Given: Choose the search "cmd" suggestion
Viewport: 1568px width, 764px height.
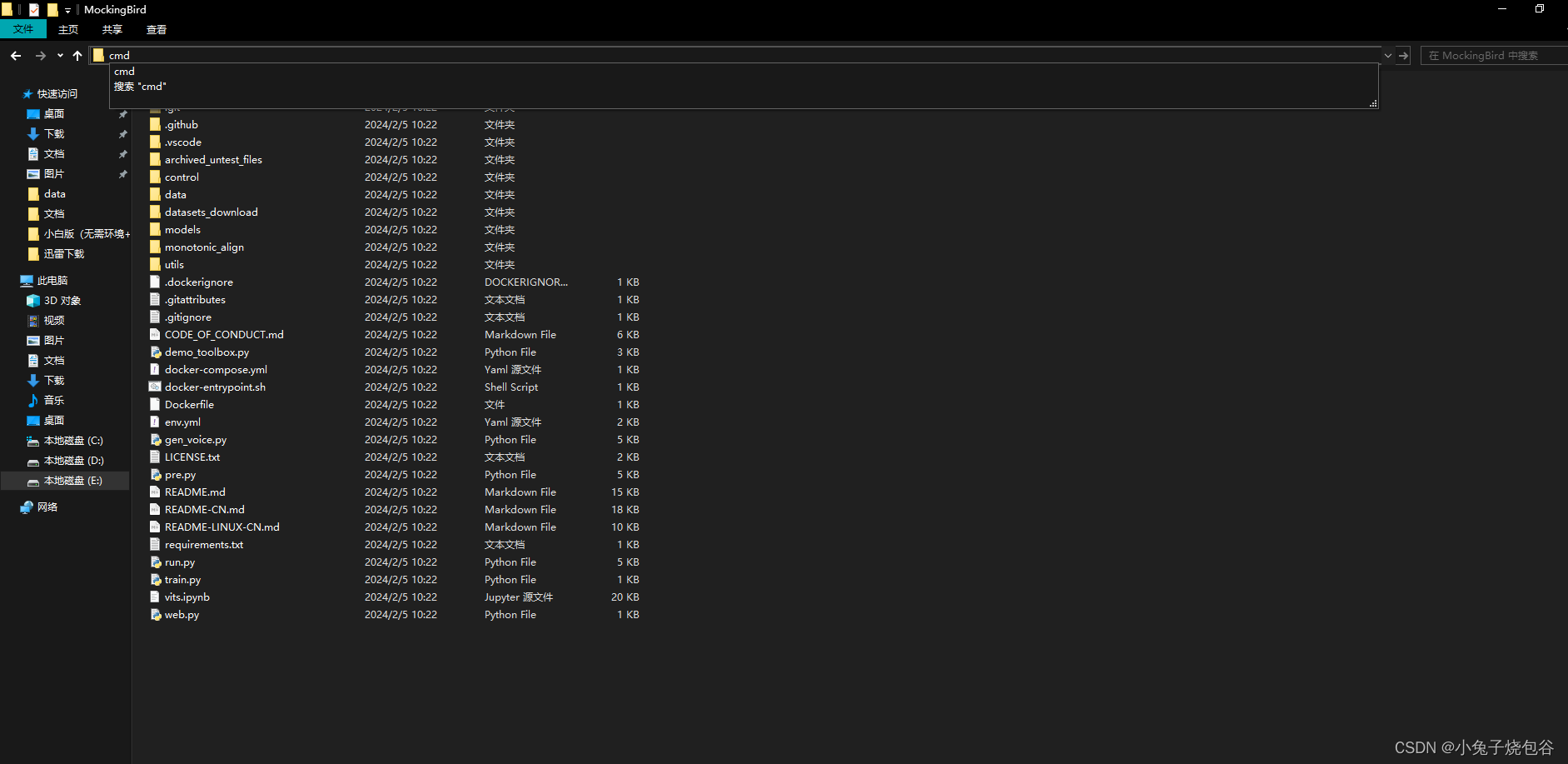Looking at the screenshot, I should pyautogui.click(x=140, y=87).
